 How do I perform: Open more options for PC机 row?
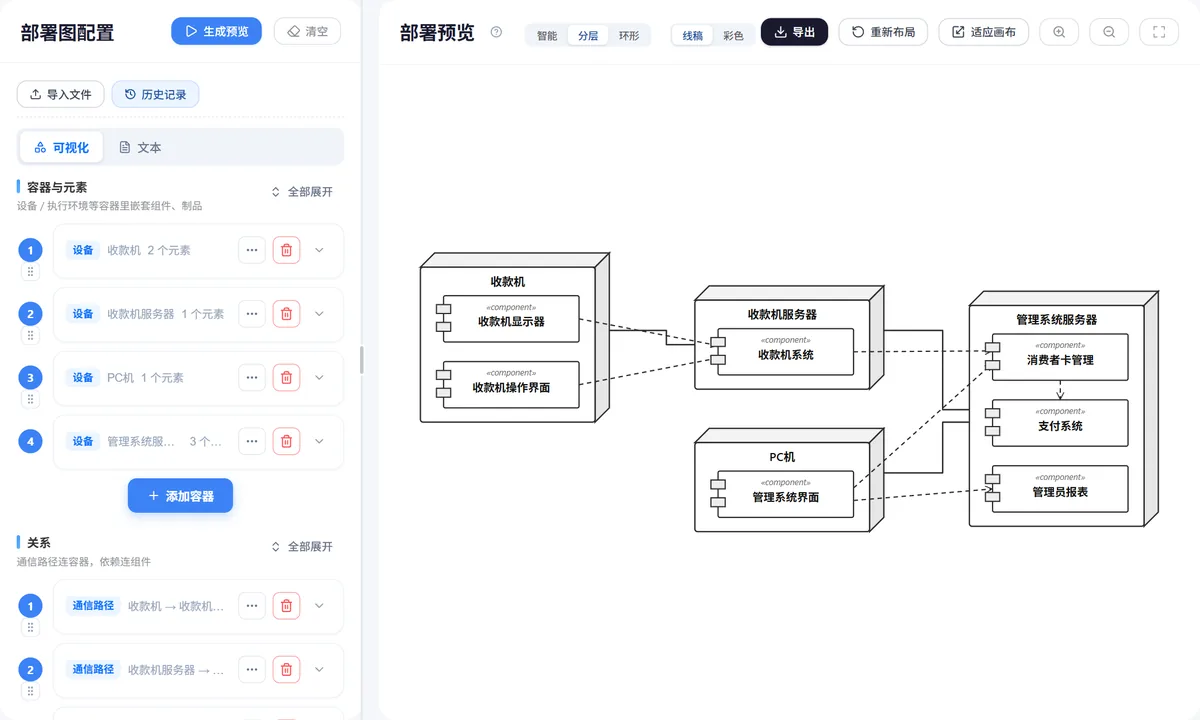pos(252,377)
